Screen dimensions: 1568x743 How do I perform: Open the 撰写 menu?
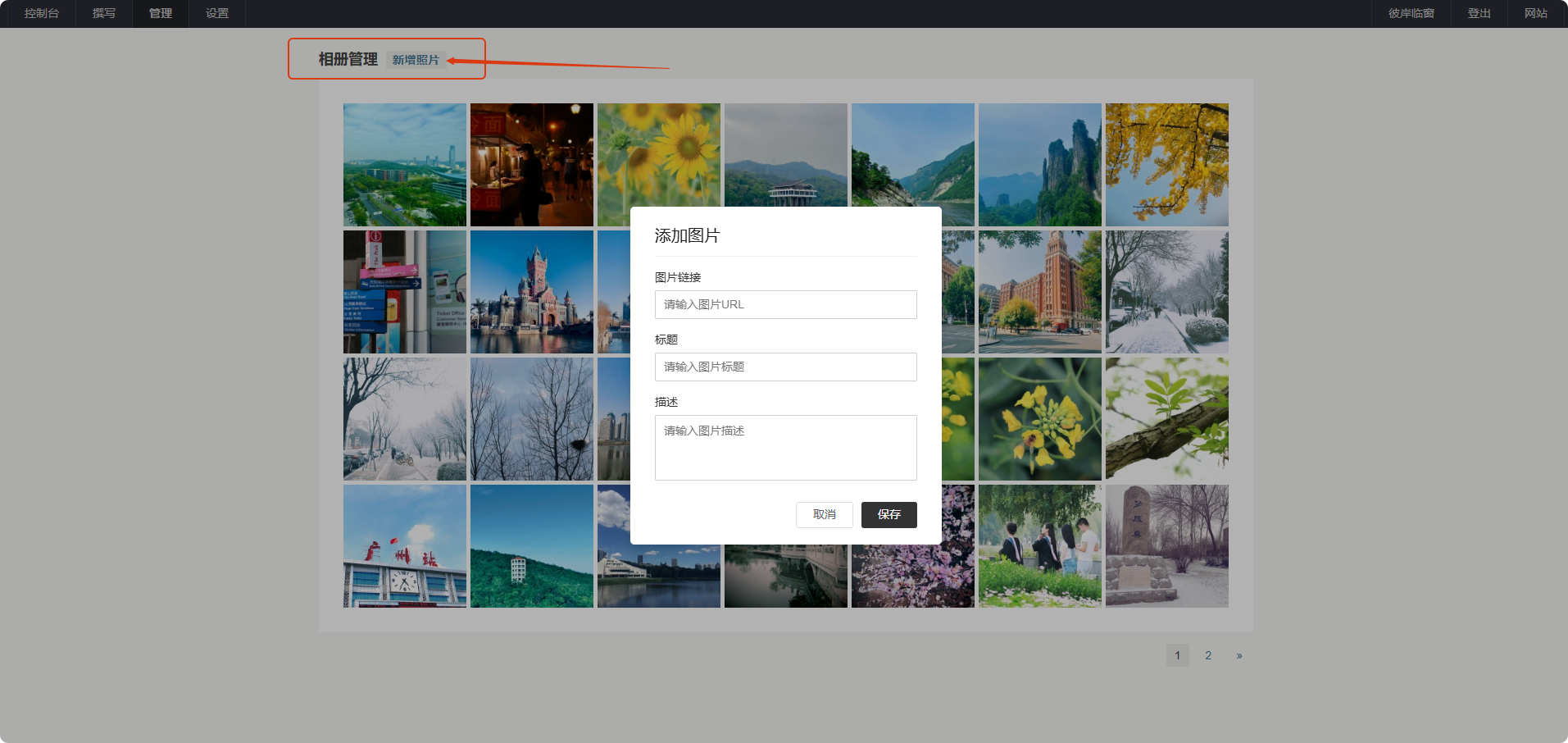tap(104, 13)
